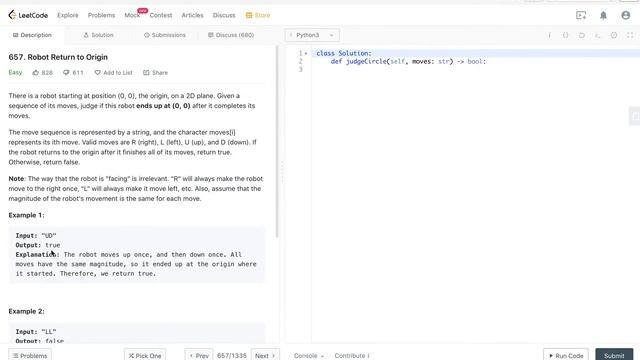Open the Contest page
This screenshot has height=360, width=640.
tap(161, 15)
